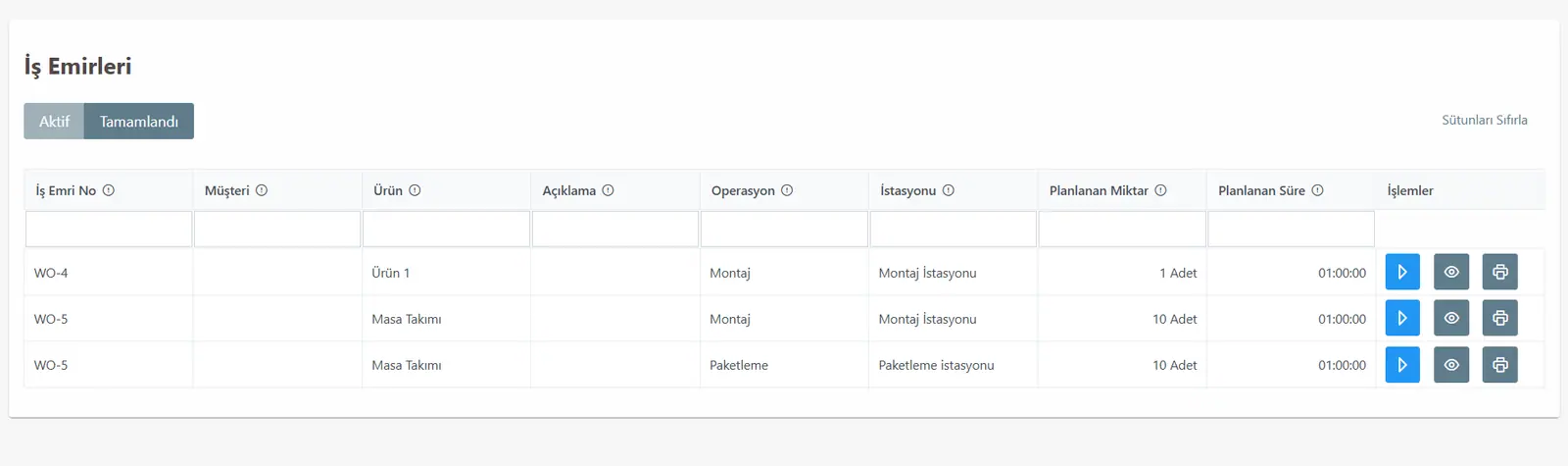Switch to the Tamamlandı tab
The height and width of the screenshot is (466, 1568).
[139, 121]
